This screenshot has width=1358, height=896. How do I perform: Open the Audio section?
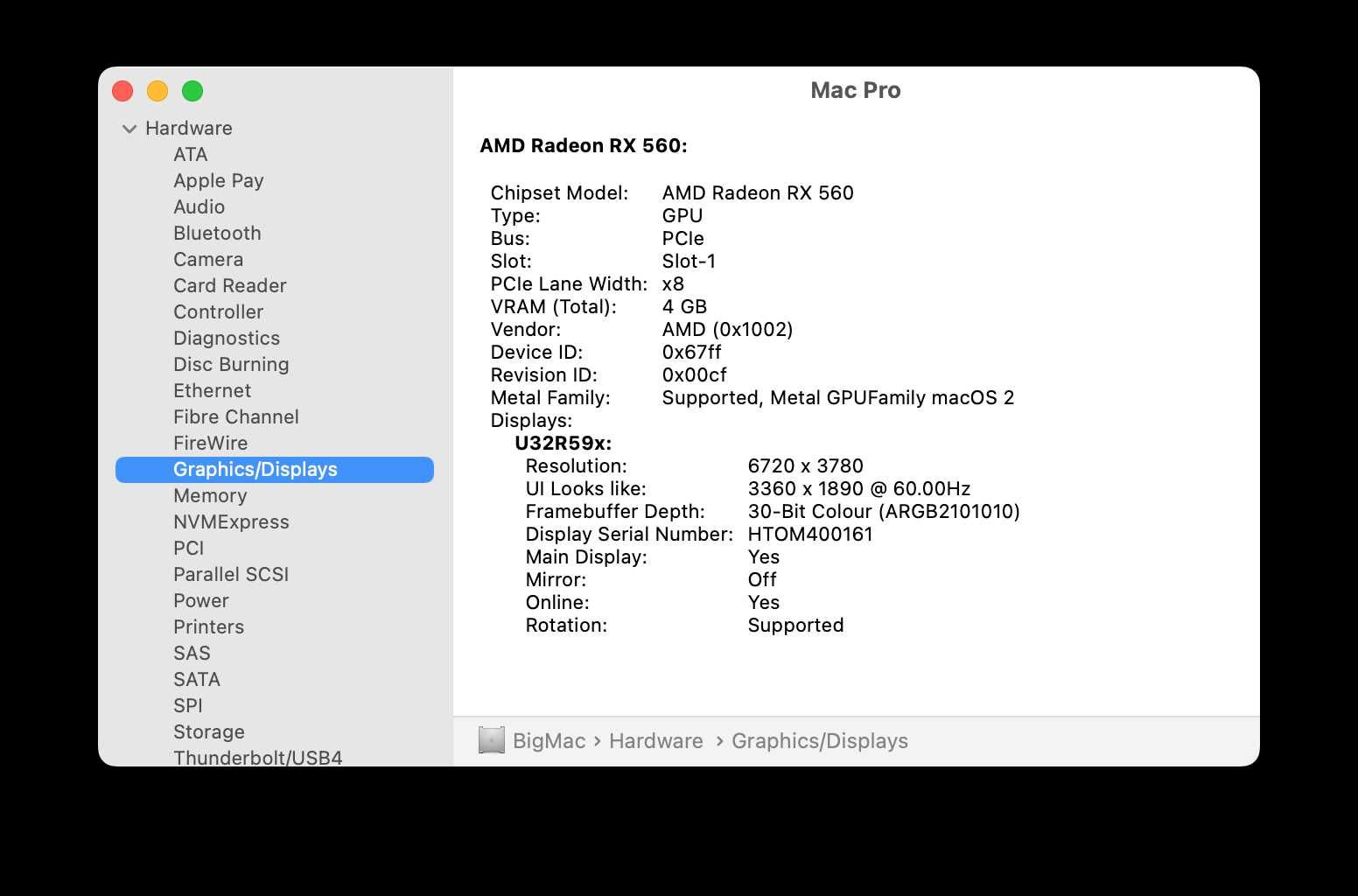pos(199,206)
